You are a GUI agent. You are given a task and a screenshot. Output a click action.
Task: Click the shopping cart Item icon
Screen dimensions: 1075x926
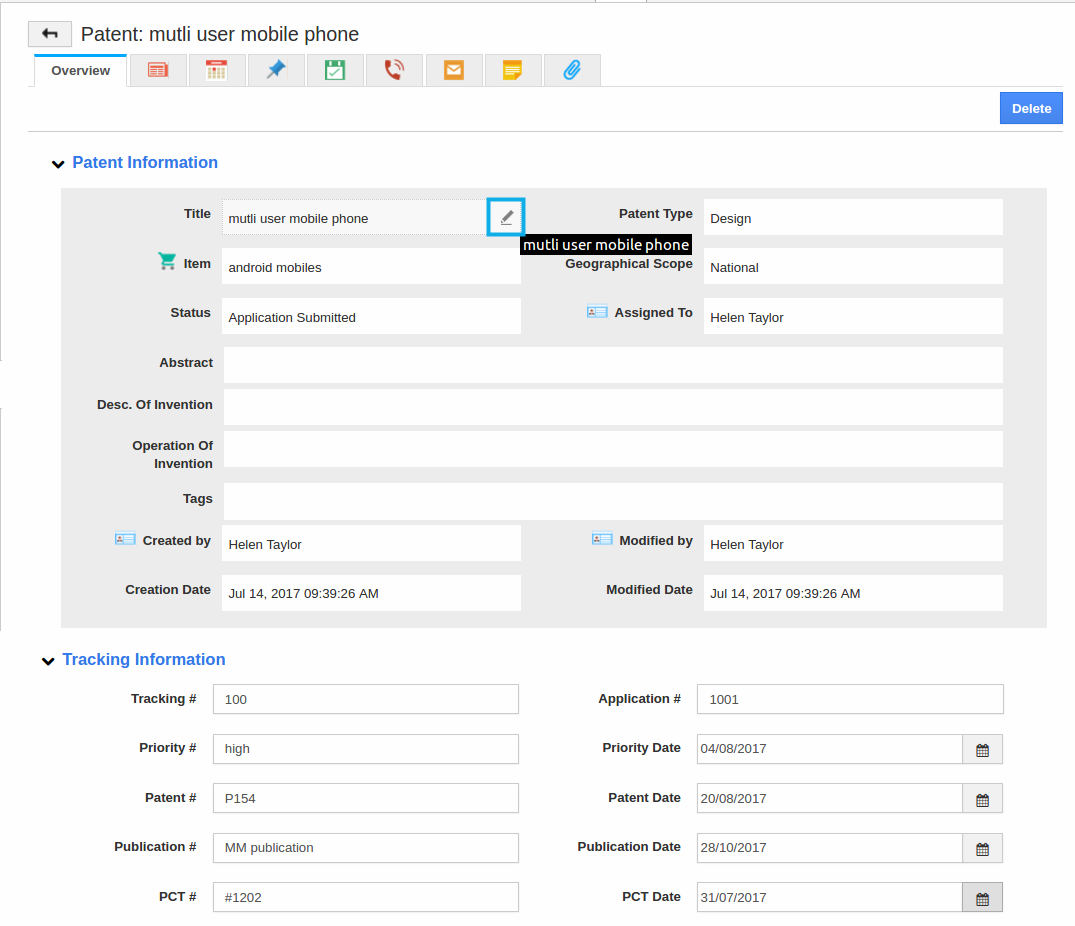coord(167,261)
